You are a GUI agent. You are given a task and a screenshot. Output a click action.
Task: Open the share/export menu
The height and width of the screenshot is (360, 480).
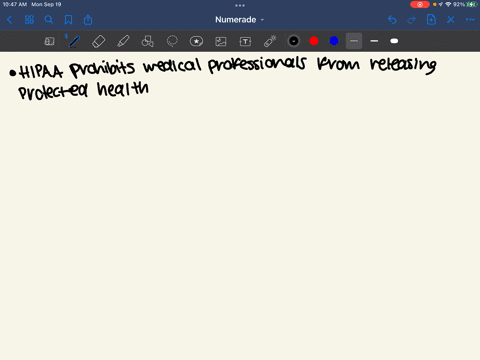click(88, 20)
